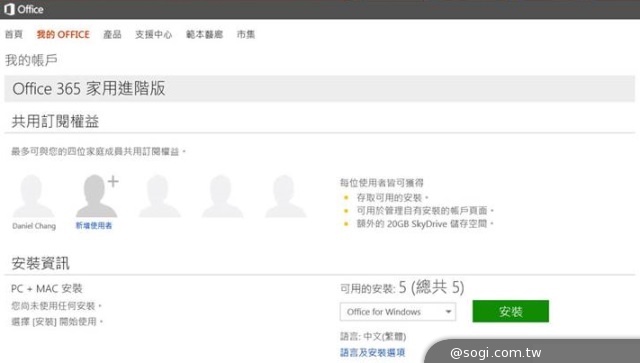Viewport: 640px width, 363px height.
Task: Click the 新增使用者 add user link
Action: pos(94,225)
